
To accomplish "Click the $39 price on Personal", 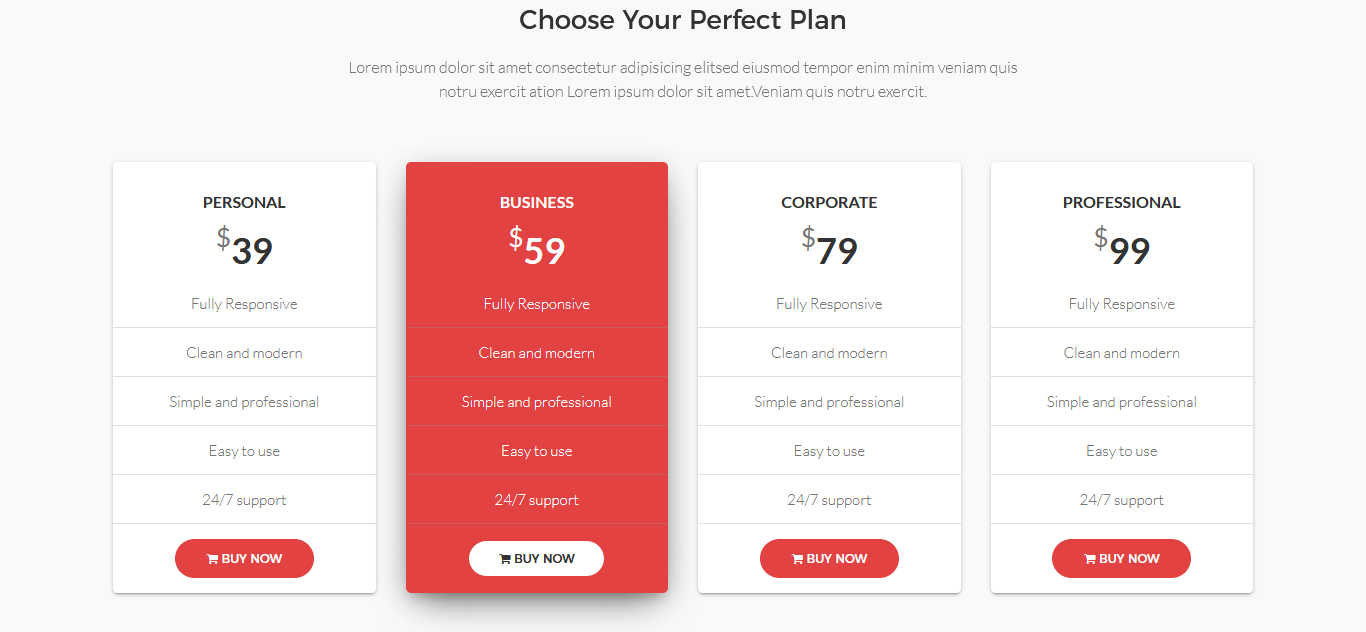I will 244,247.
